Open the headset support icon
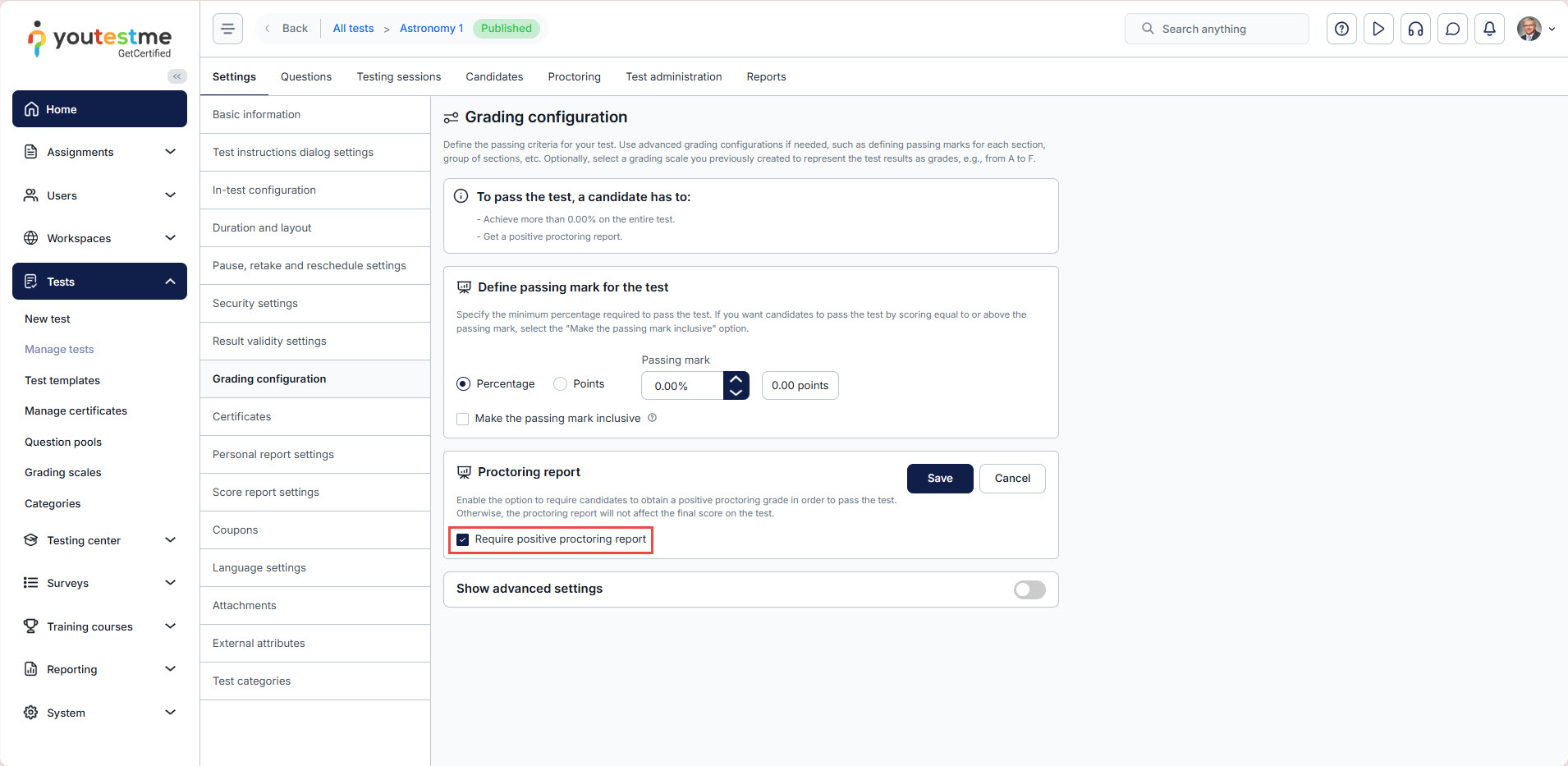This screenshot has width=1568, height=766. [x=1415, y=29]
